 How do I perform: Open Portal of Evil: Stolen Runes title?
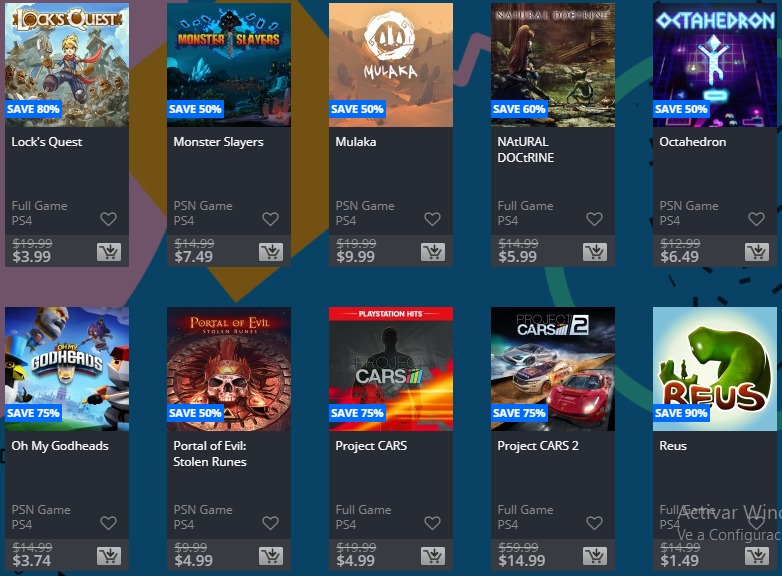tap(210, 454)
